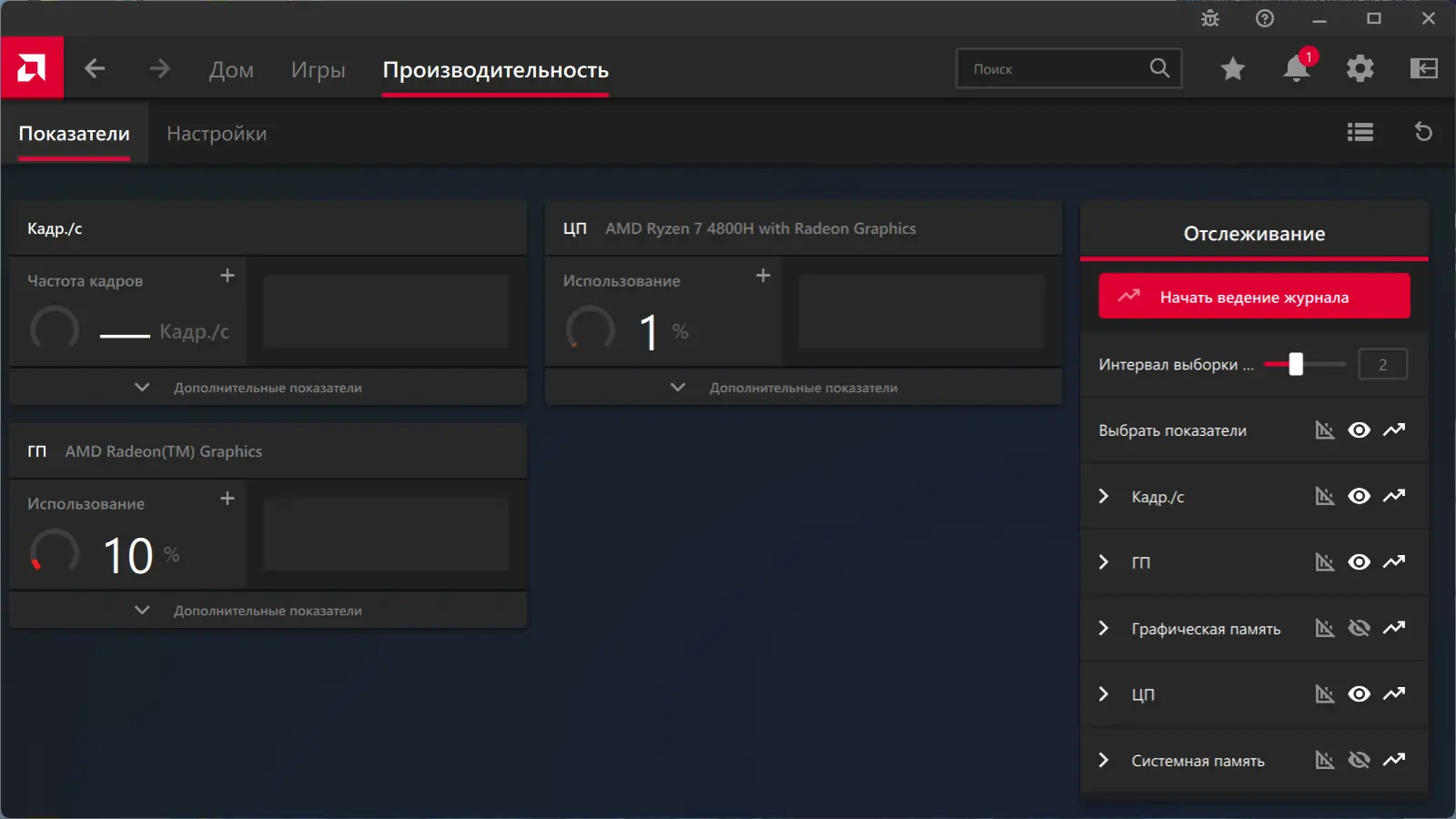
Task: Expand the ГП tracking group
Action: 1104,562
